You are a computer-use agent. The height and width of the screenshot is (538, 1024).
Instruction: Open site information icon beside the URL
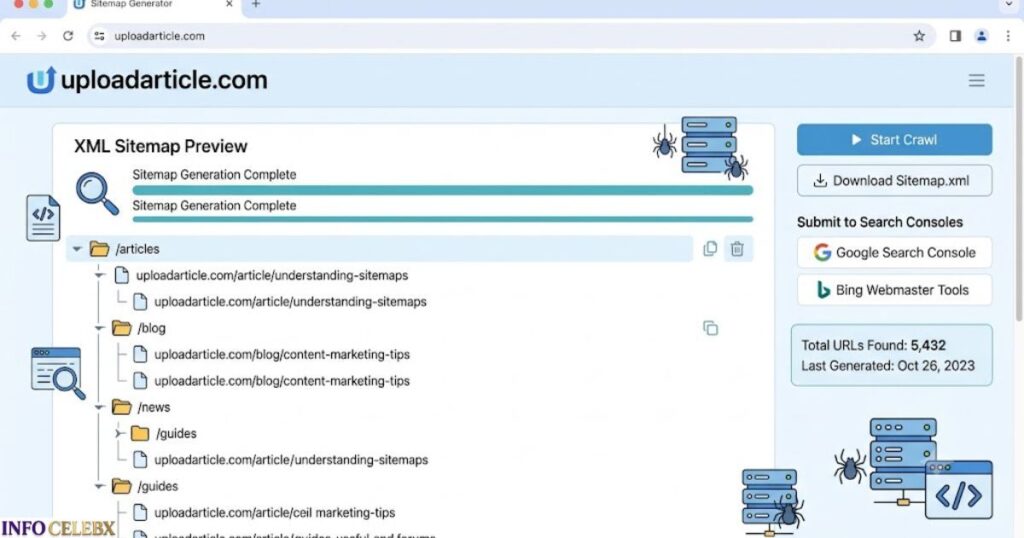point(99,36)
